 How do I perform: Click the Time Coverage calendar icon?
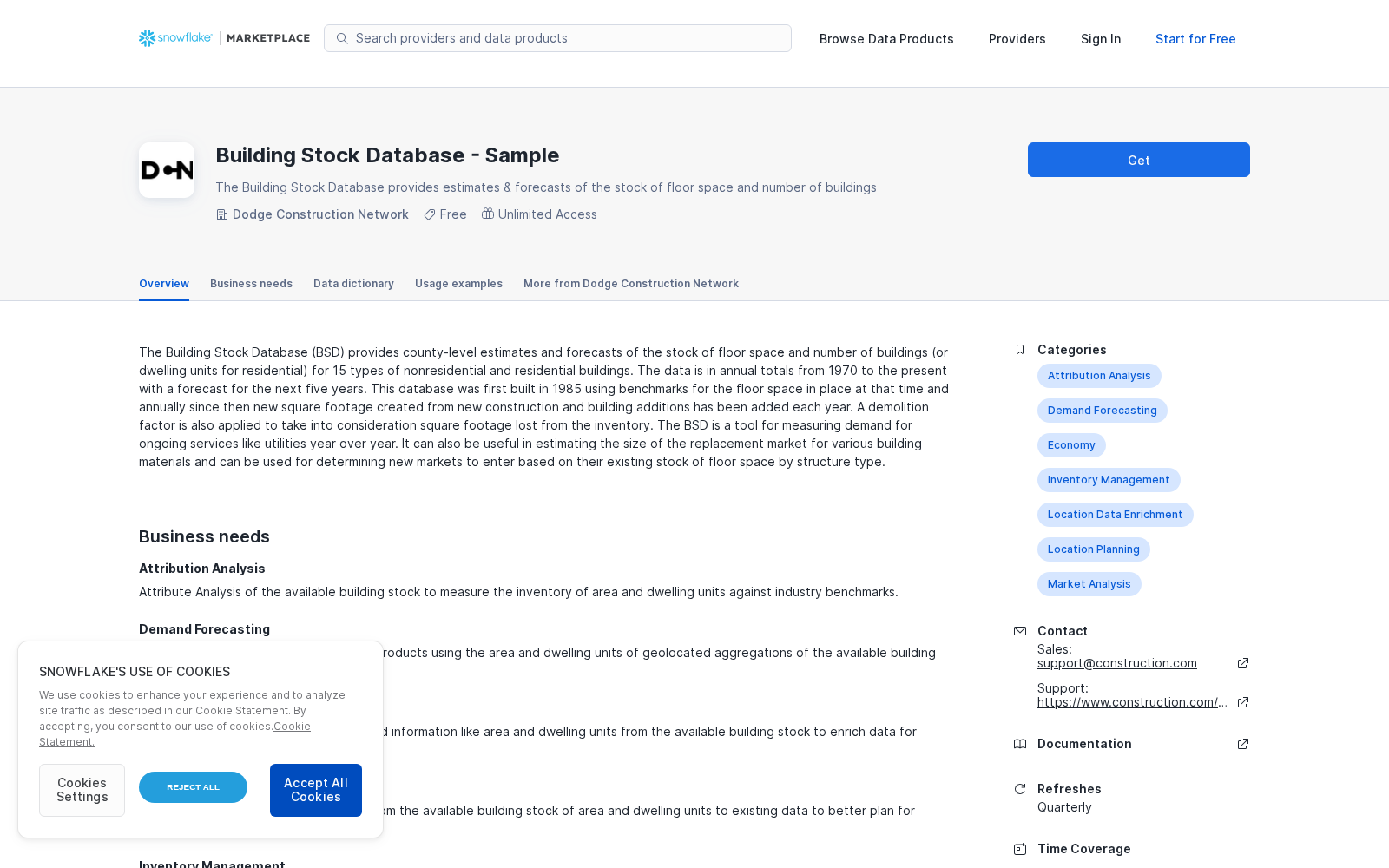coord(1020,849)
